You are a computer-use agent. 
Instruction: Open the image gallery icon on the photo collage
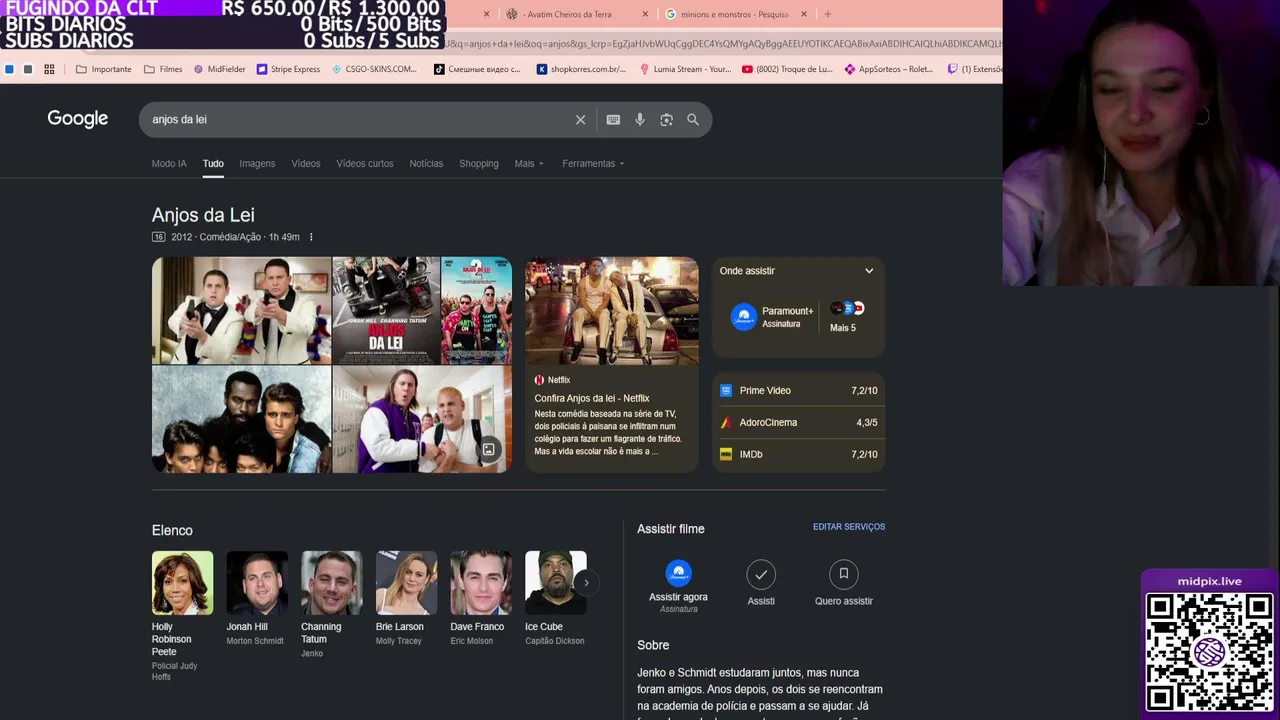tap(488, 450)
